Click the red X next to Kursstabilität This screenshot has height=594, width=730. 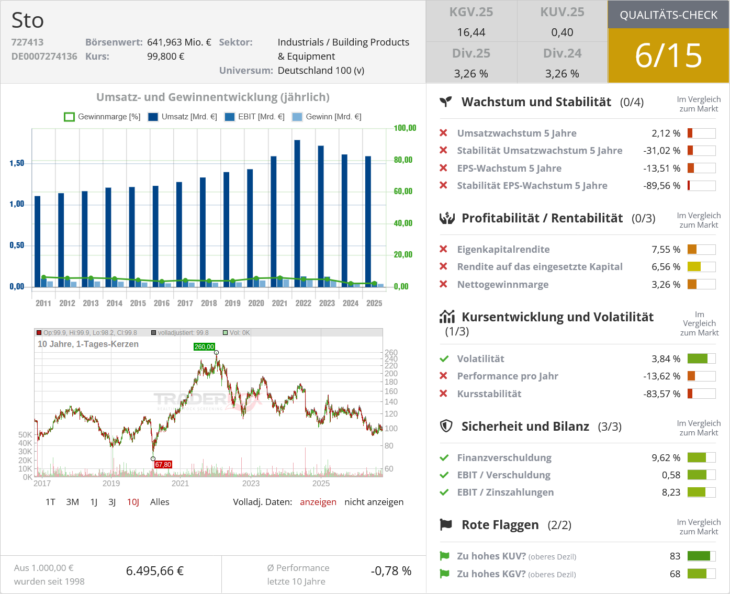(443, 393)
